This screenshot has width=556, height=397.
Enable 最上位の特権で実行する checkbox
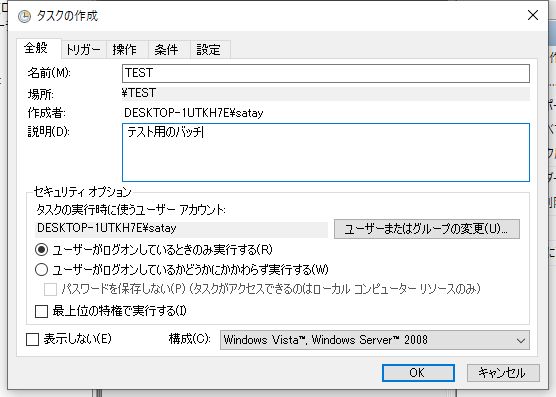(x=41, y=312)
